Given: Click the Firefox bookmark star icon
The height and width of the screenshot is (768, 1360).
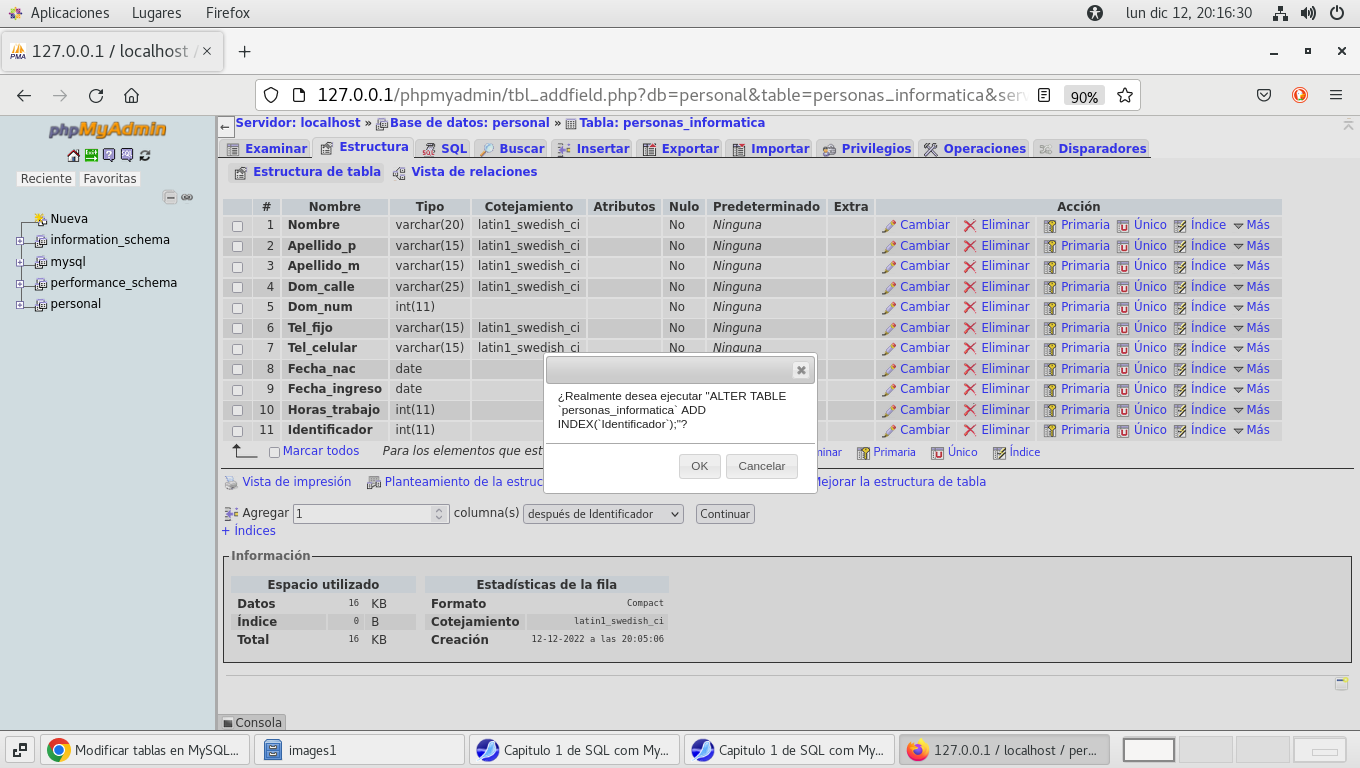Looking at the screenshot, I should pyautogui.click(x=1125, y=96).
